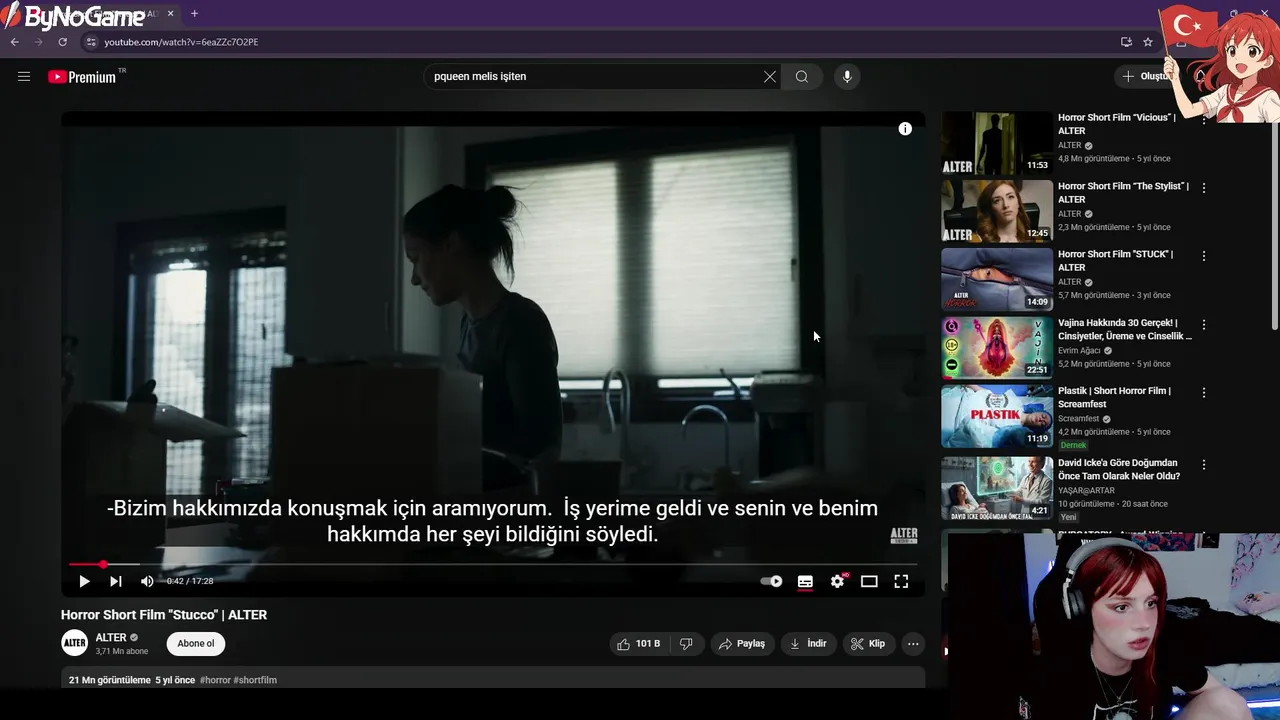This screenshot has width=1280, height=720.
Task: View site information icon in address bar
Action: [x=91, y=42]
